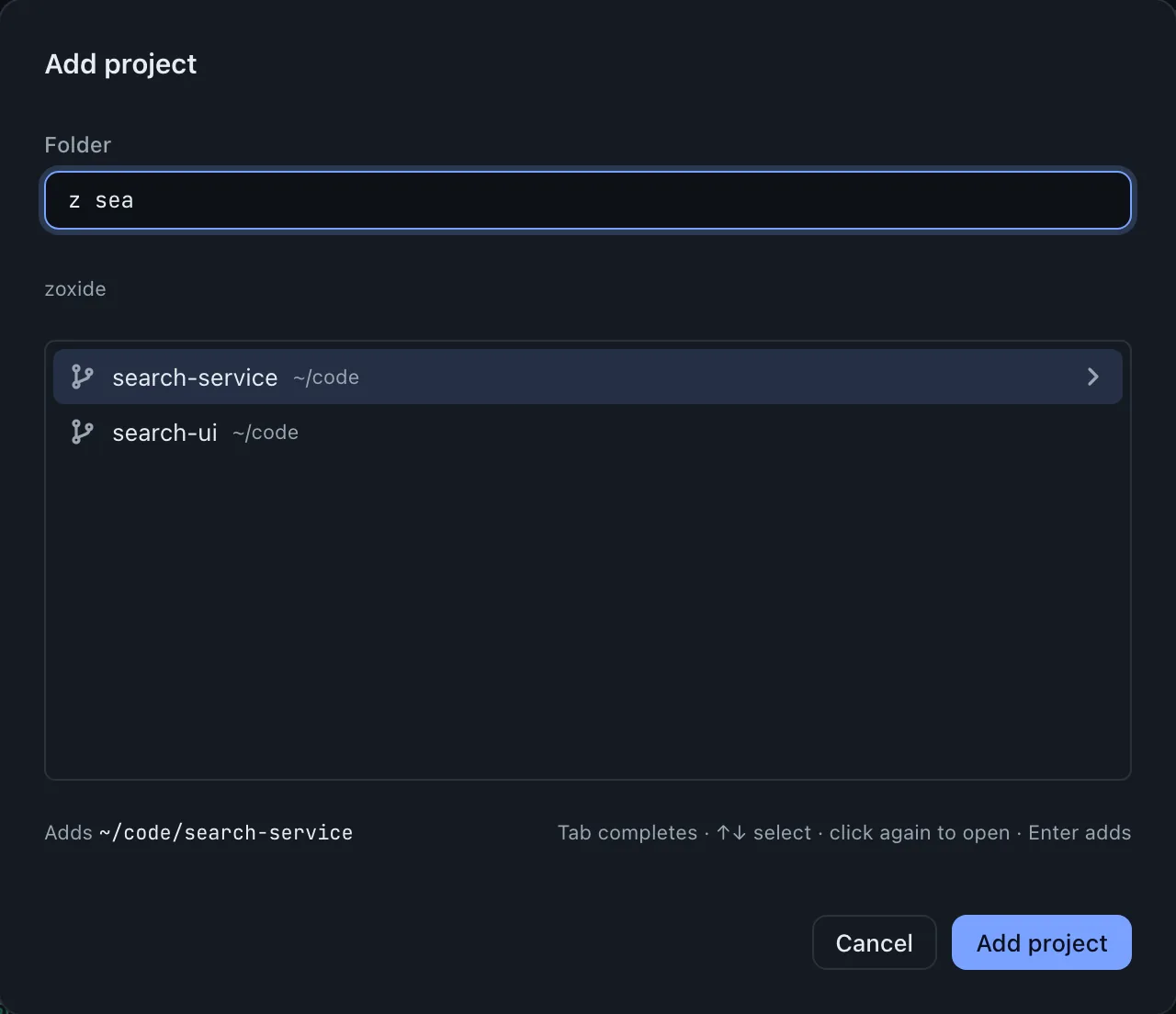
Task: Click the 'click again to open' hint
Action: 920,832
